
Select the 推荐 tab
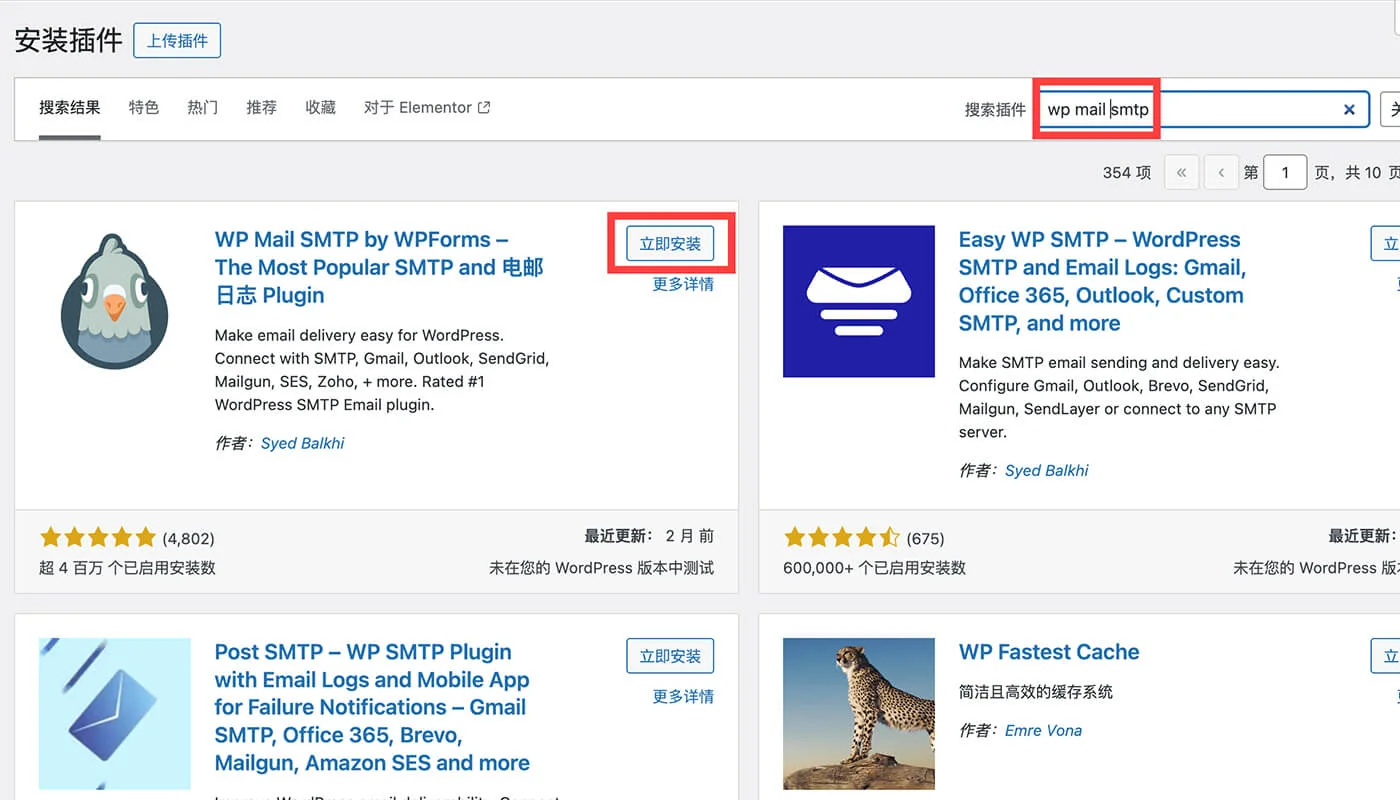(x=261, y=107)
